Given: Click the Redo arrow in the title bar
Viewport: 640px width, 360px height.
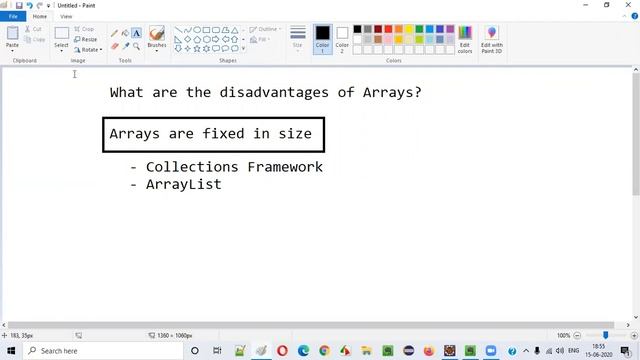Looking at the screenshot, I should 40,5.
